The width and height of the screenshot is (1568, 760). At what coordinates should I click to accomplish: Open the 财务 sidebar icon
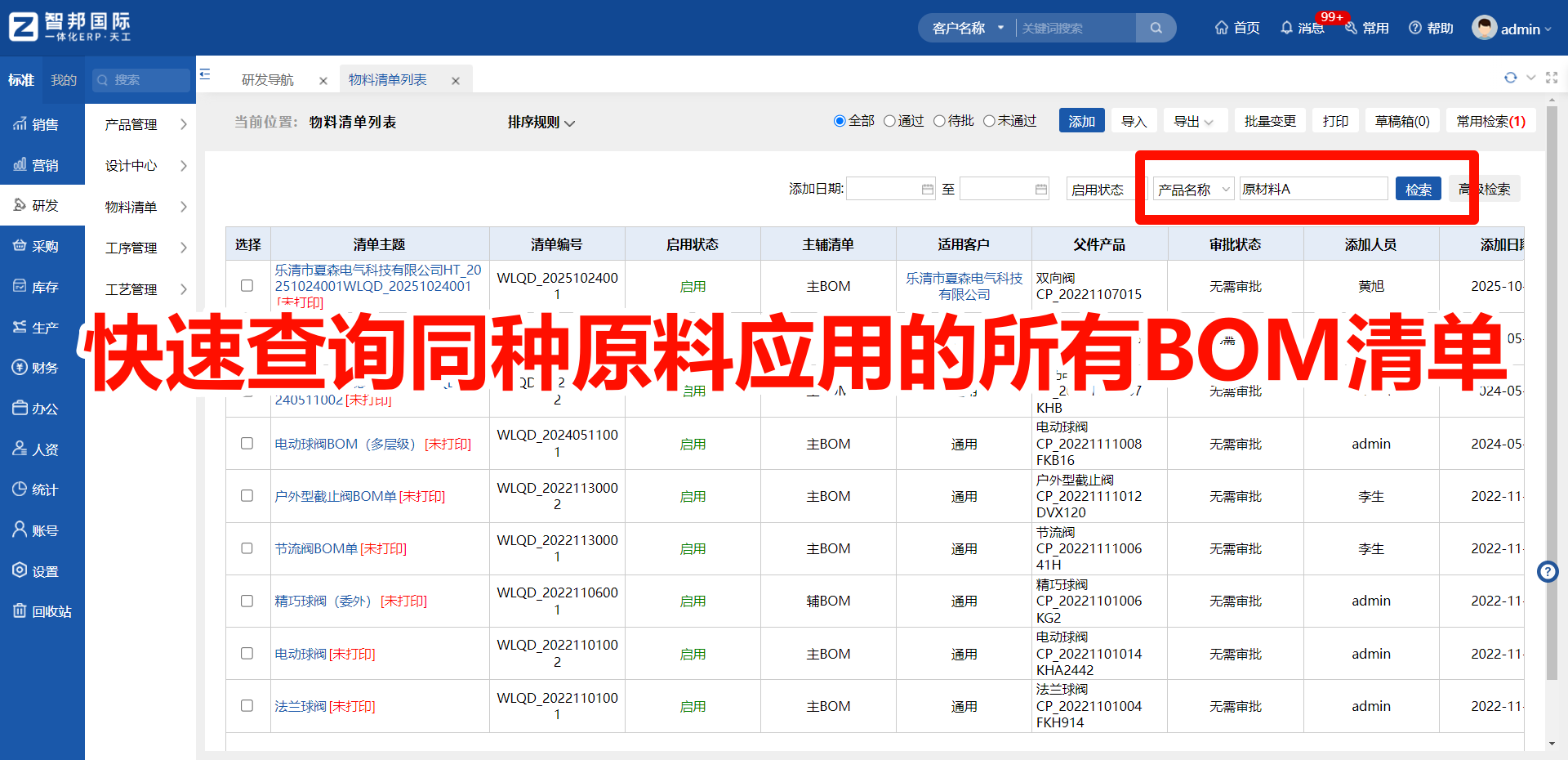click(x=42, y=367)
